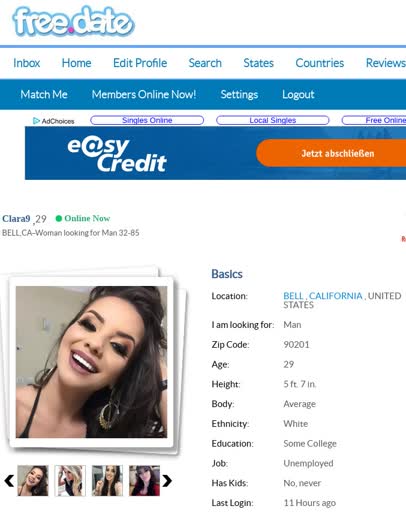Open Edit Profile

[140, 63]
